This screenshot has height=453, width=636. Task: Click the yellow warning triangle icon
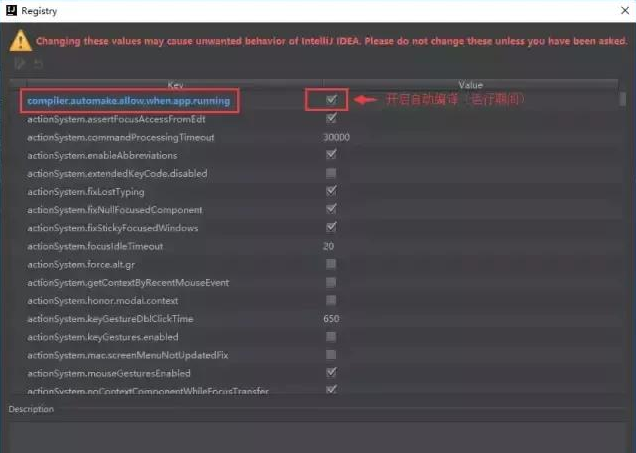[20, 41]
